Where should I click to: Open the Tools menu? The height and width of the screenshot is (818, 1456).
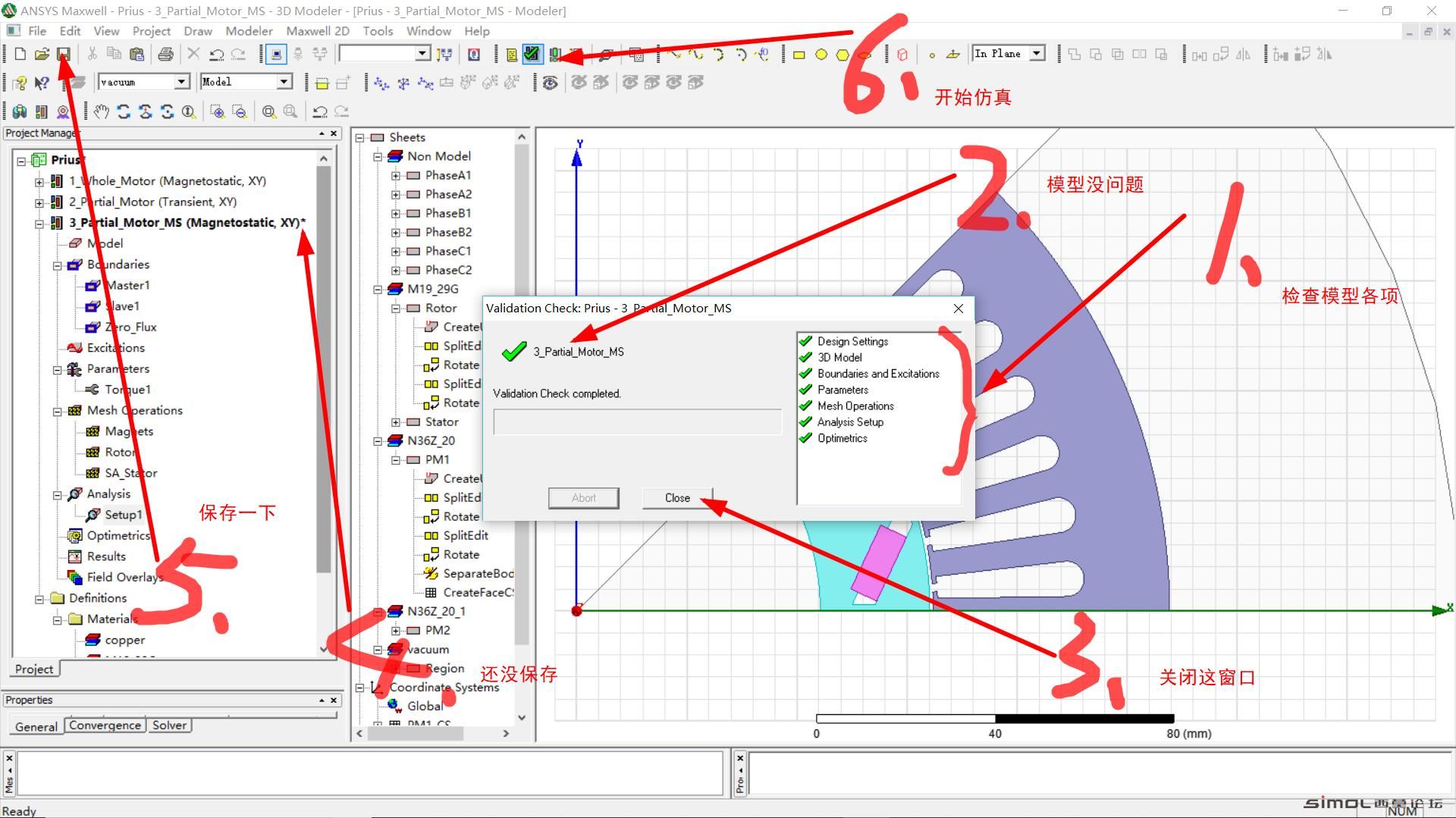pyautogui.click(x=378, y=31)
